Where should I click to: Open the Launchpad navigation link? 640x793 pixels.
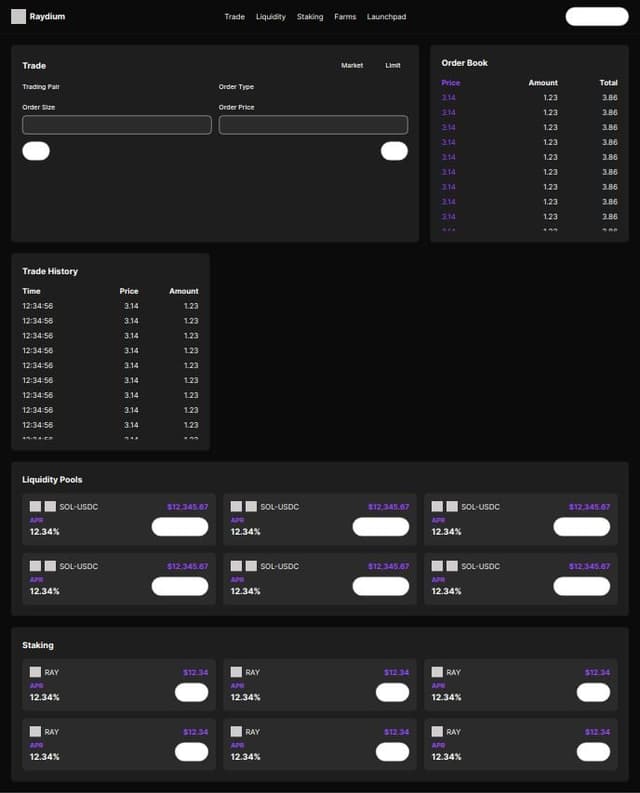[x=386, y=17]
